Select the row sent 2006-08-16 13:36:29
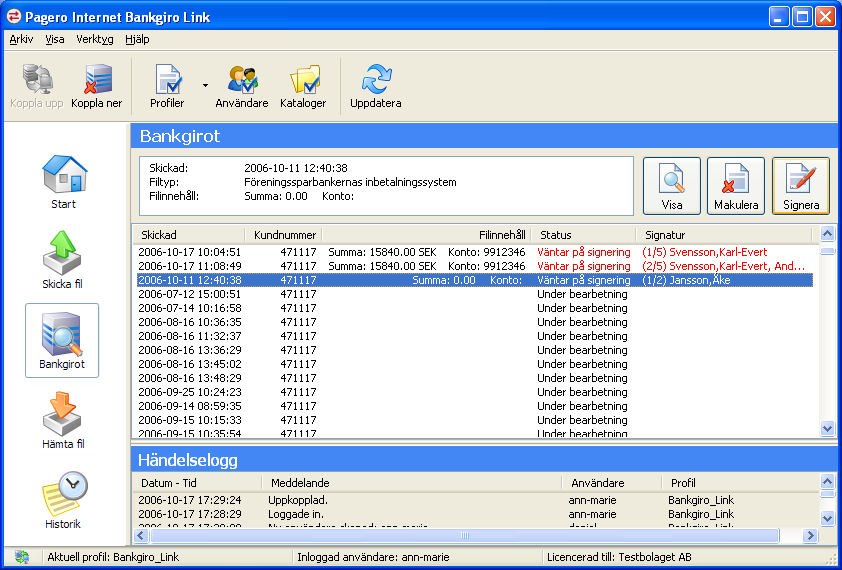This screenshot has width=842, height=570. 473,350
